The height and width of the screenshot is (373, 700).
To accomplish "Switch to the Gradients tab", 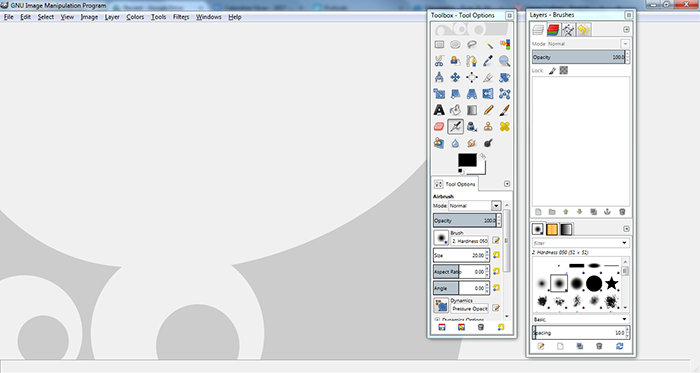I will click(566, 229).
